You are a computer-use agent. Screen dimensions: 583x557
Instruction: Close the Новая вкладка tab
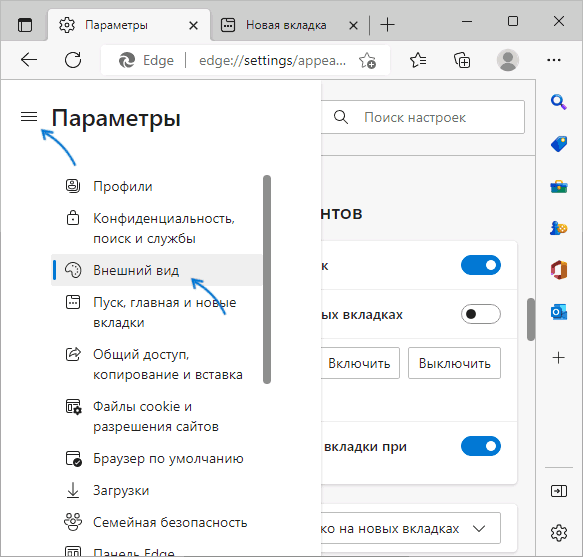353,25
